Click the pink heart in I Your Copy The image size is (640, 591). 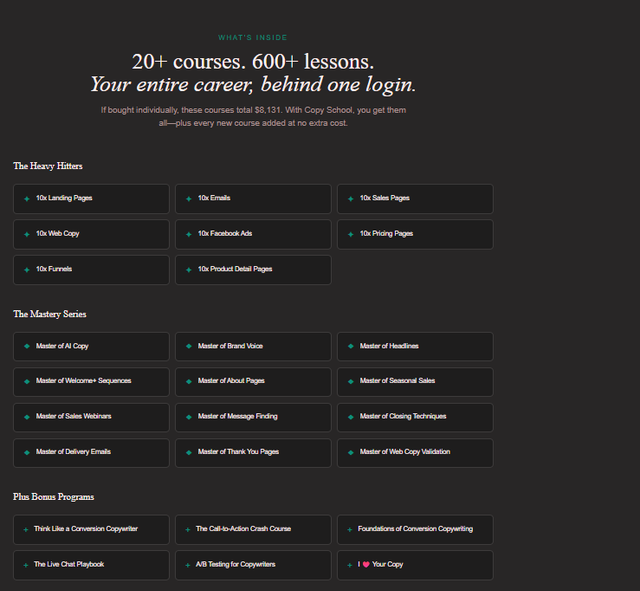366,564
